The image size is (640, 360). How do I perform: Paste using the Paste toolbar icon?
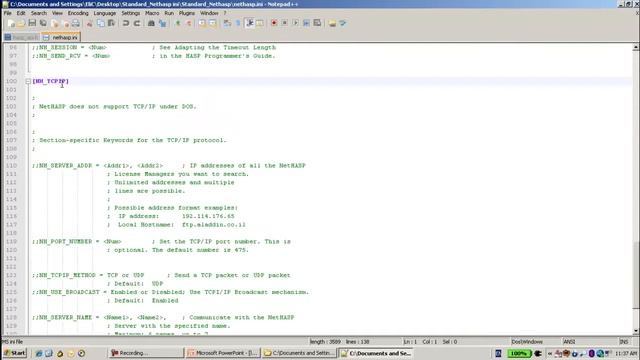[111, 23]
